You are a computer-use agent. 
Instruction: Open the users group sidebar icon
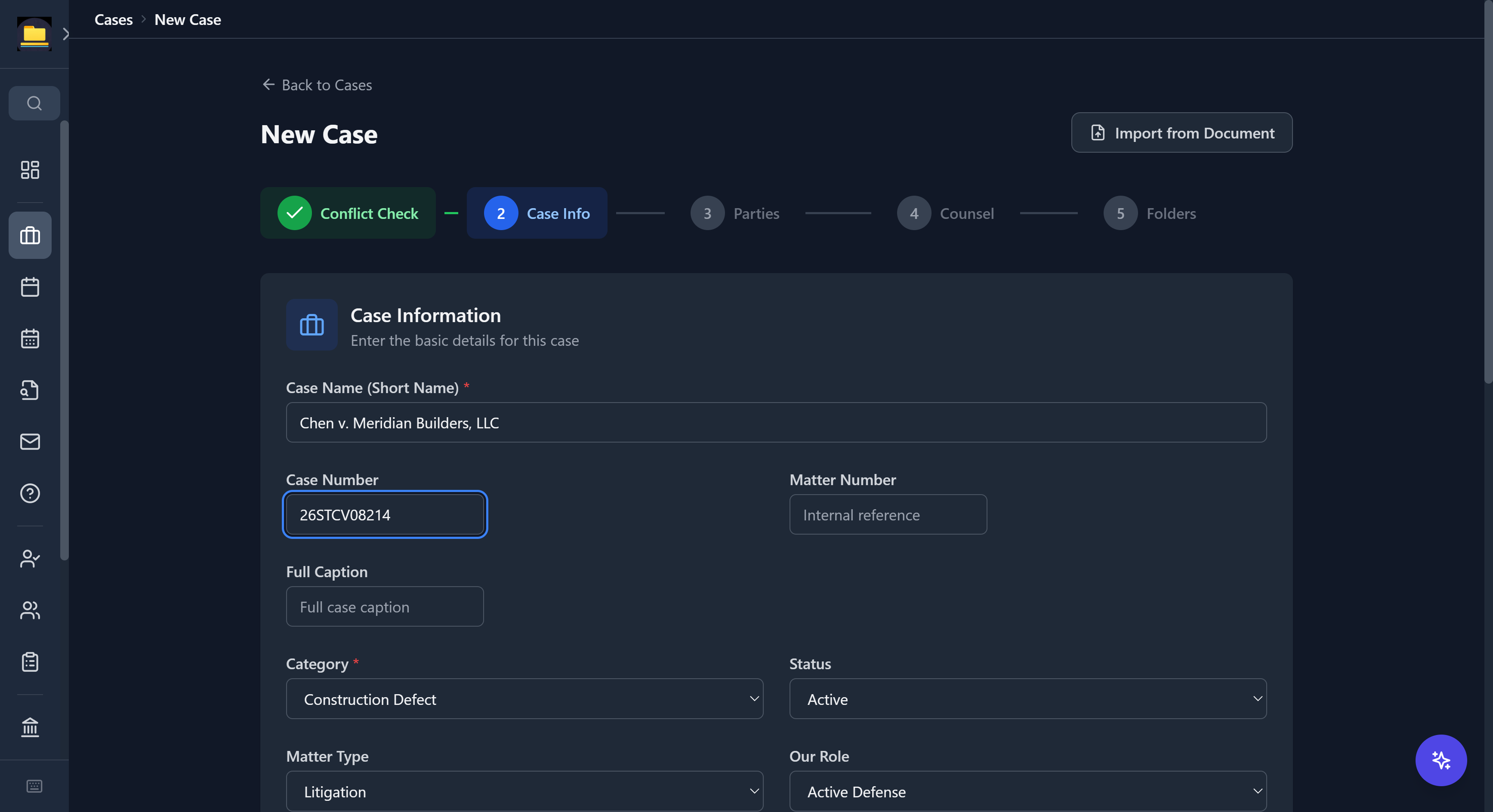30,610
